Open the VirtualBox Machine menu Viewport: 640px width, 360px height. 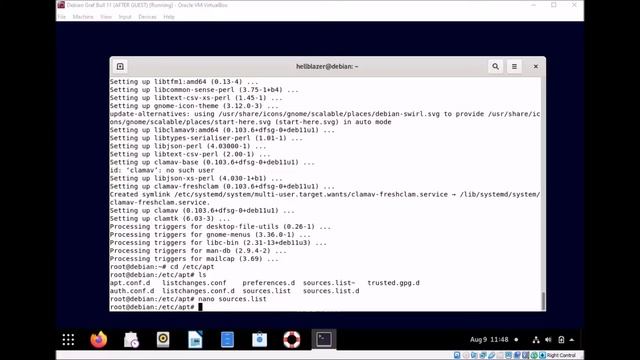pos(83,17)
